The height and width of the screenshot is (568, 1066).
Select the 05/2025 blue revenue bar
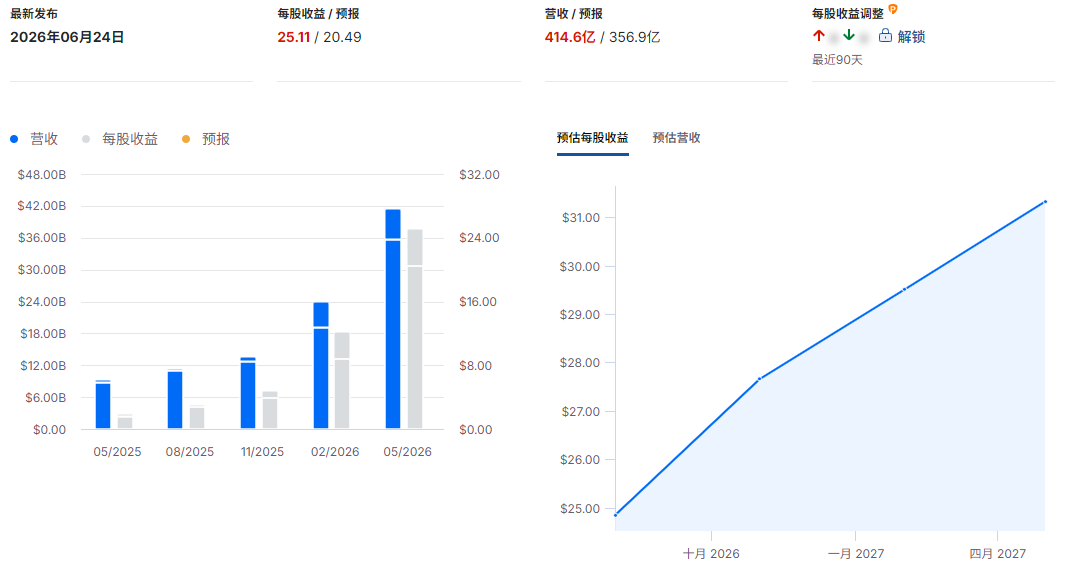tap(103, 405)
